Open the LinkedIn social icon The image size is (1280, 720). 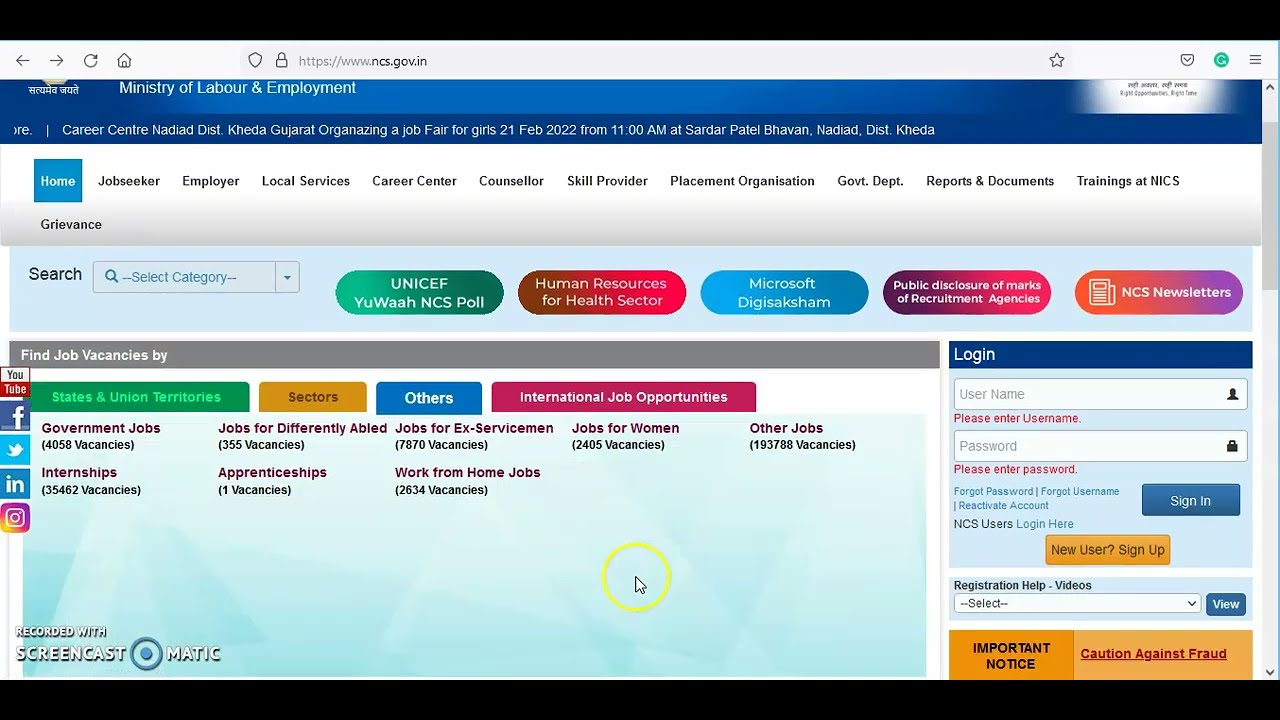tap(15, 485)
